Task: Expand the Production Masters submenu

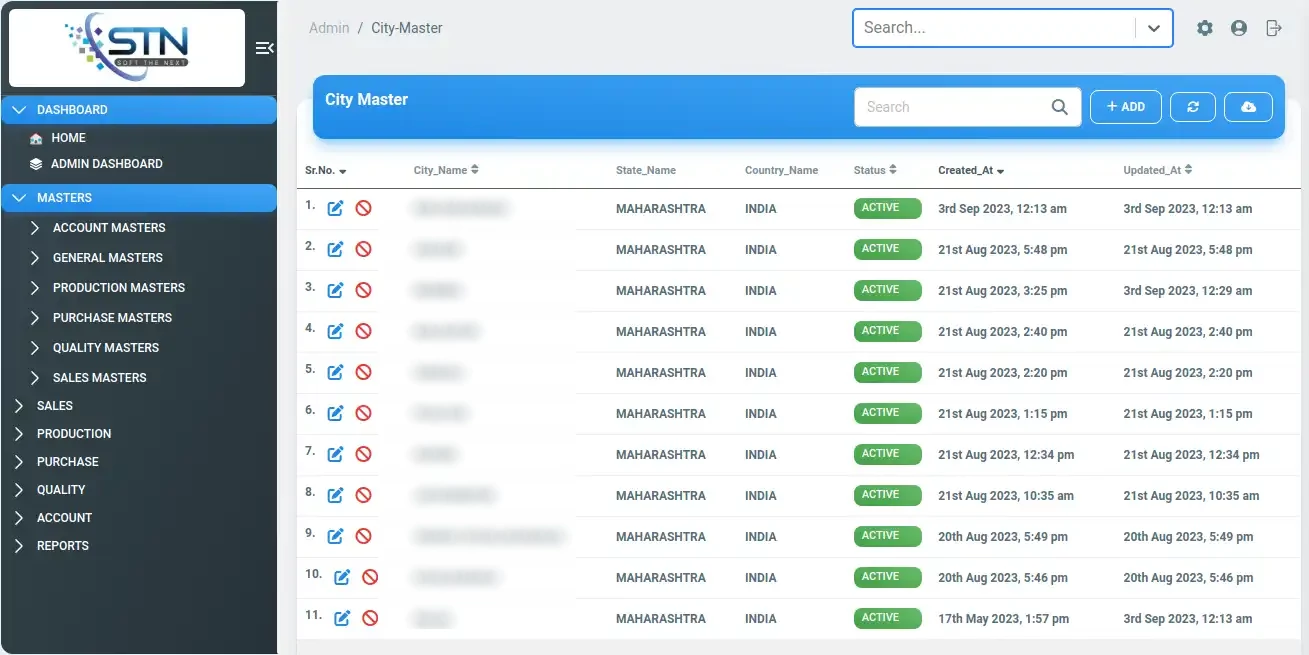Action: [x=118, y=288]
